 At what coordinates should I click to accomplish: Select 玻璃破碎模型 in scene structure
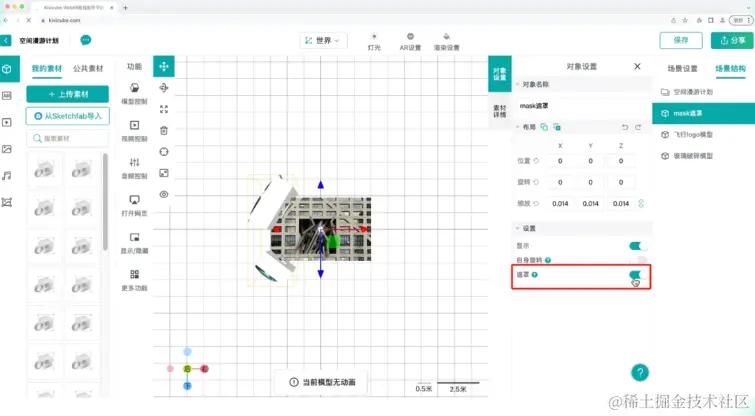(x=703, y=156)
